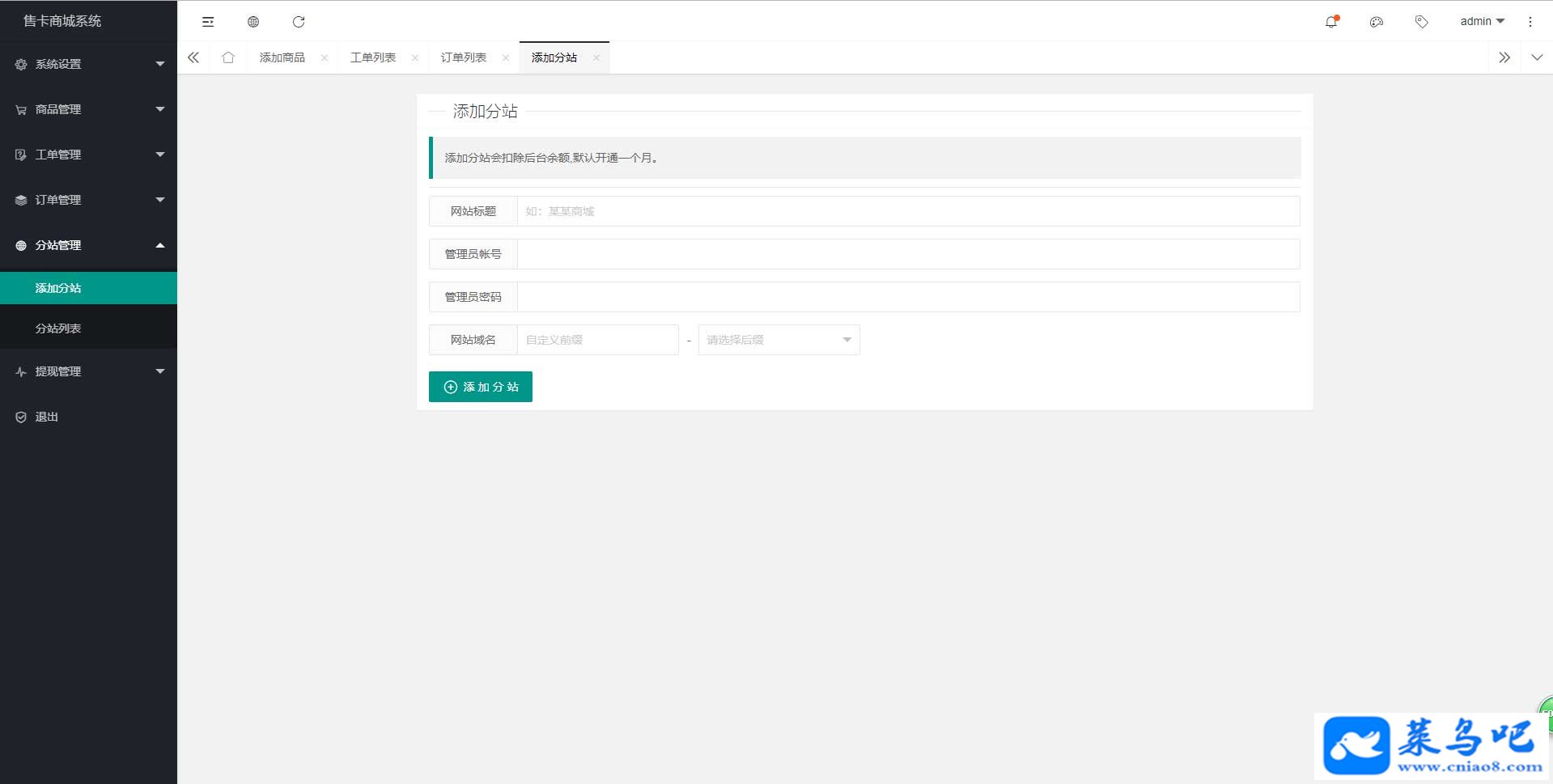
Task: Open the domain suffix select dropdown
Action: point(779,340)
